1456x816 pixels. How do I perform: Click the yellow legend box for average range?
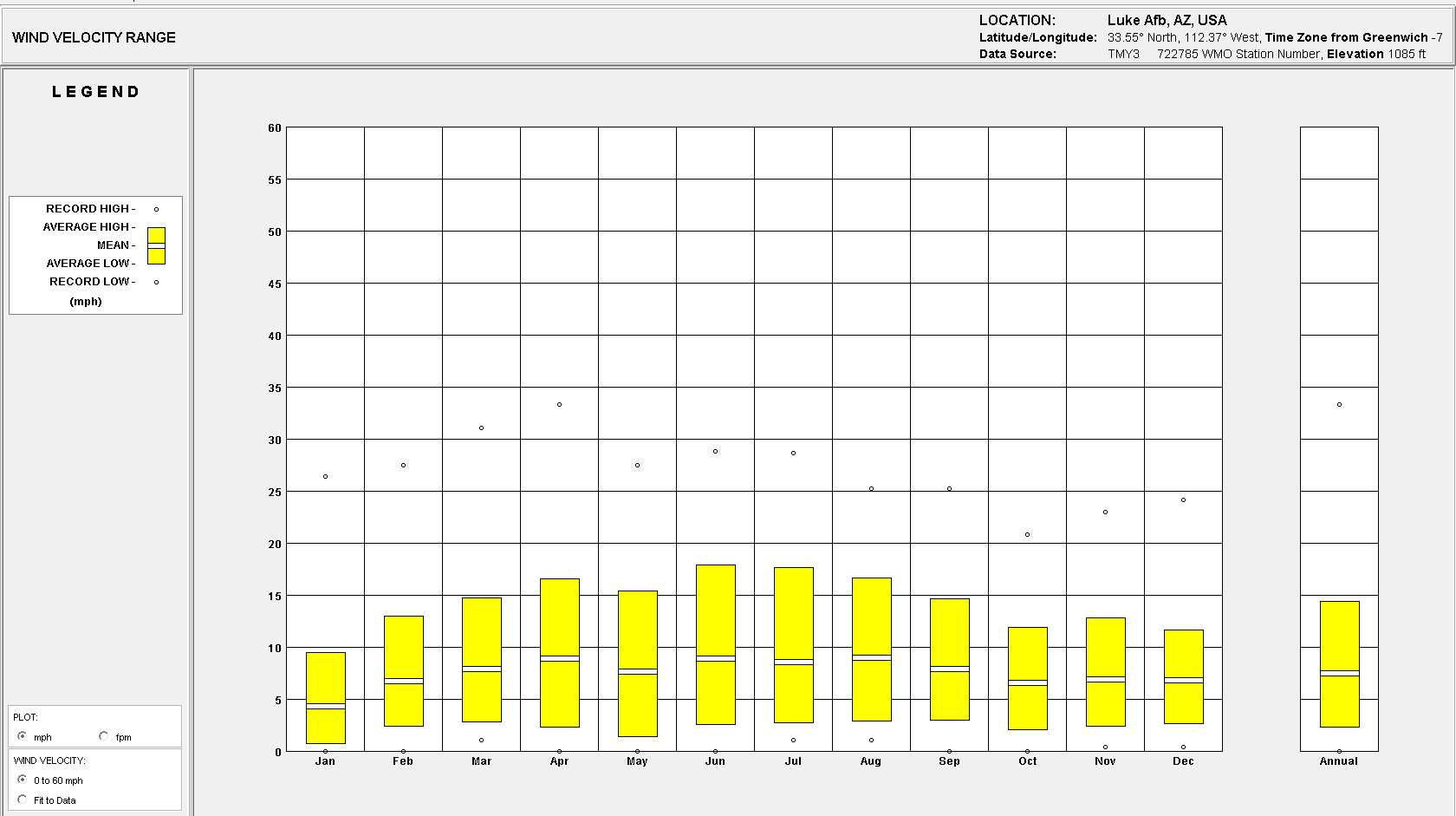tap(156, 245)
